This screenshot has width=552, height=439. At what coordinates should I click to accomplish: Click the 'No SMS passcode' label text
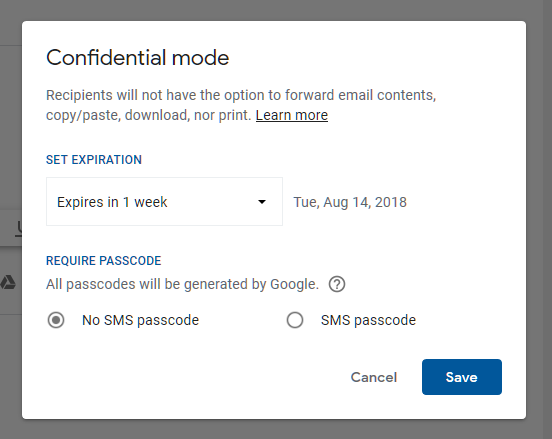140,320
